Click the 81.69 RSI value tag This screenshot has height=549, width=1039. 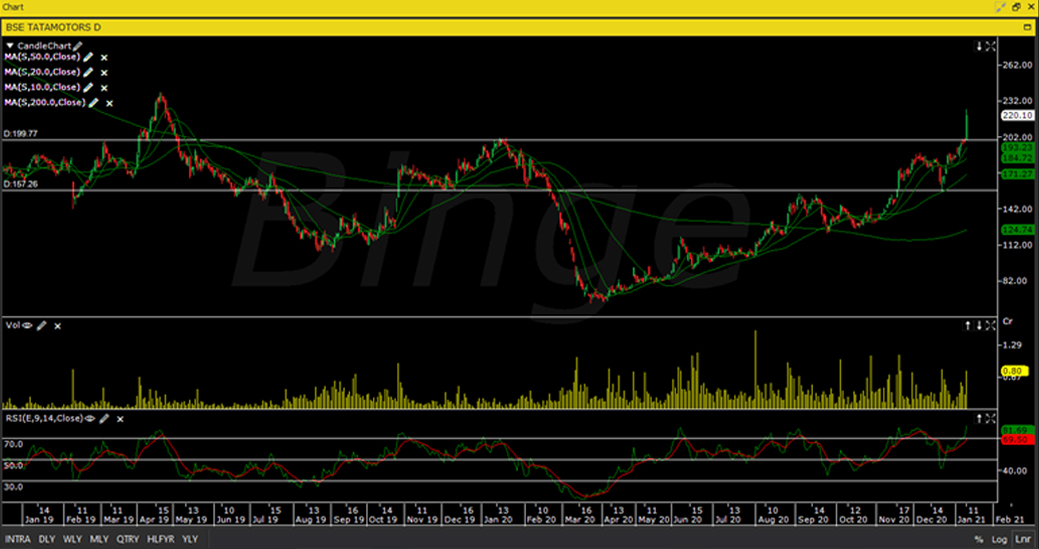pyautogui.click(x=1018, y=430)
